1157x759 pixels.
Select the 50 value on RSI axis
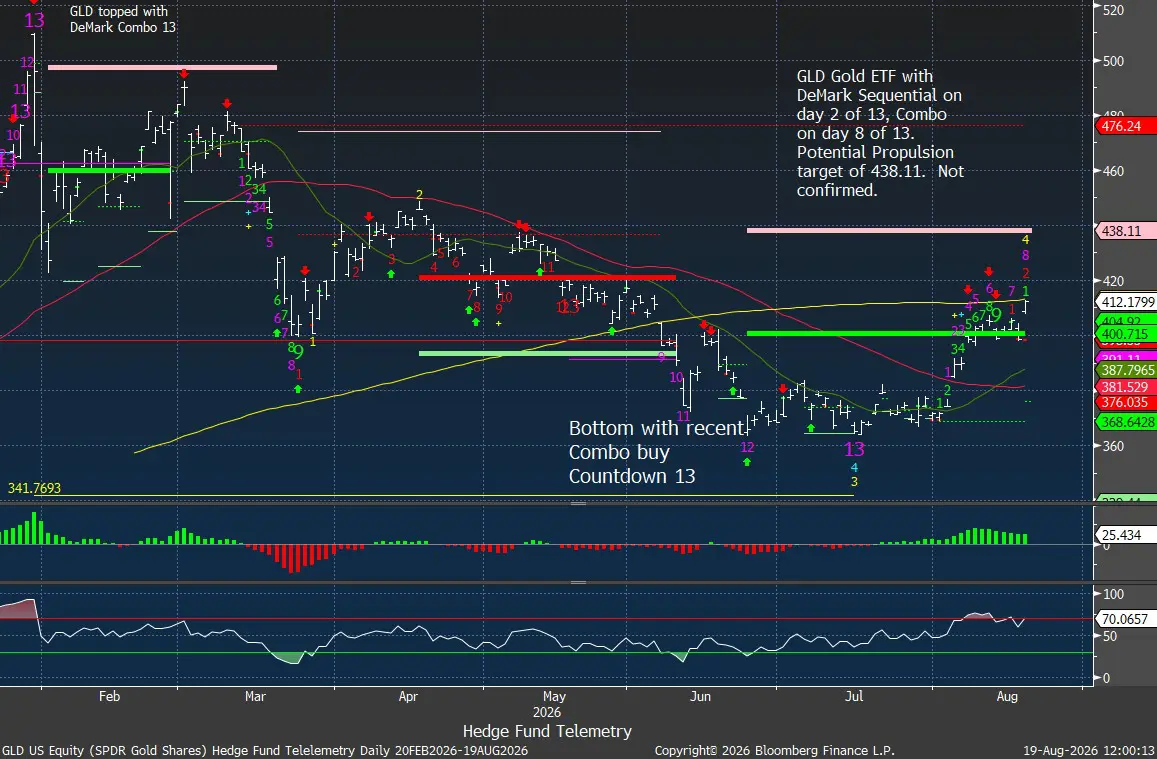click(x=1111, y=637)
